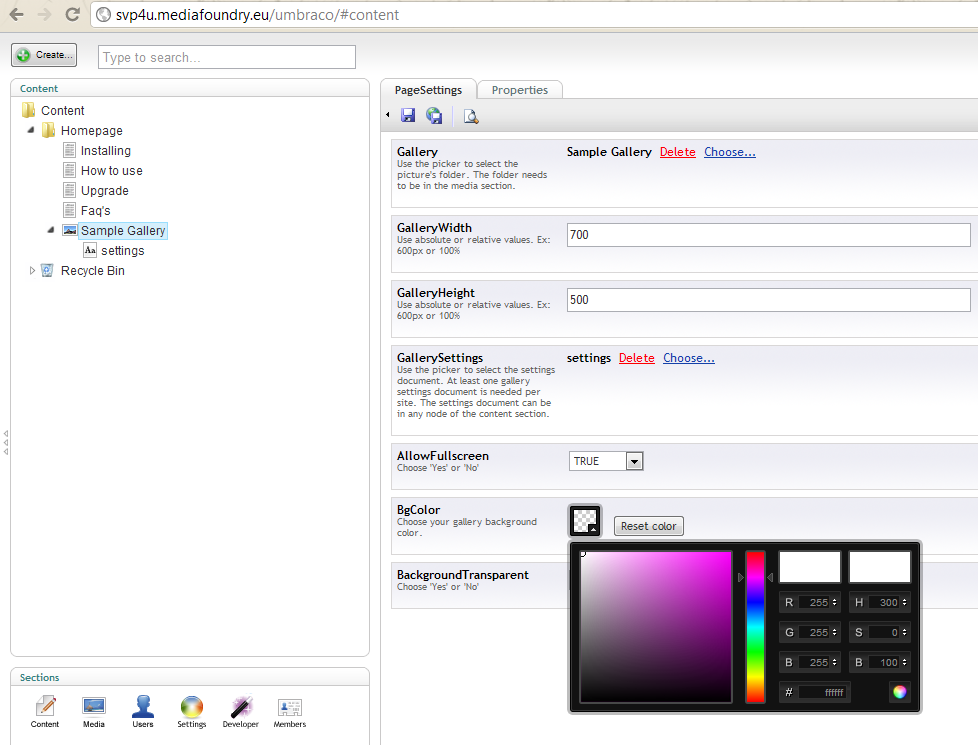Click inside the magenta color gradient square

point(656,626)
